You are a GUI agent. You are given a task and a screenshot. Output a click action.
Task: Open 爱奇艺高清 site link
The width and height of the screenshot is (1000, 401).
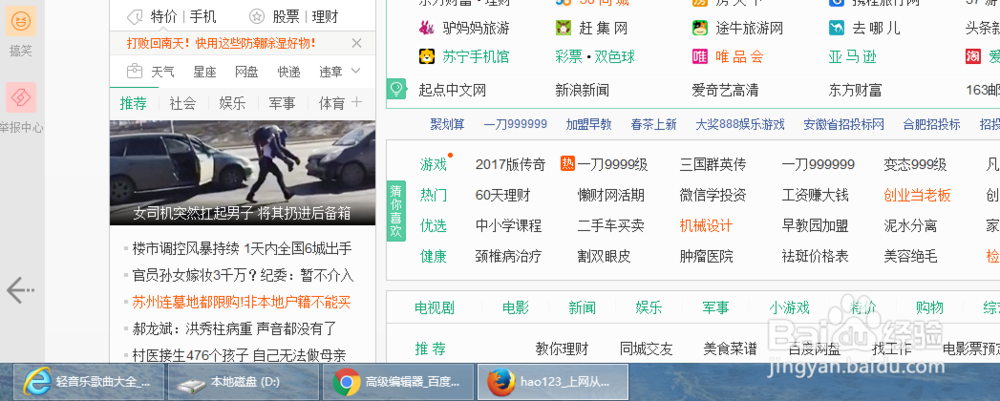tap(726, 90)
